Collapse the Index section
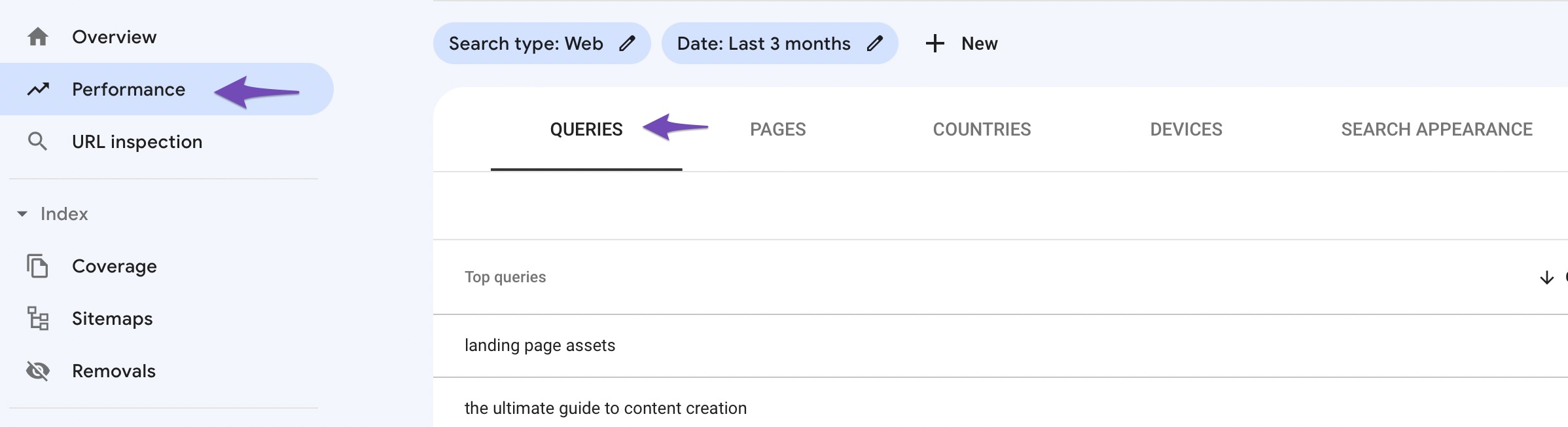 coord(21,213)
